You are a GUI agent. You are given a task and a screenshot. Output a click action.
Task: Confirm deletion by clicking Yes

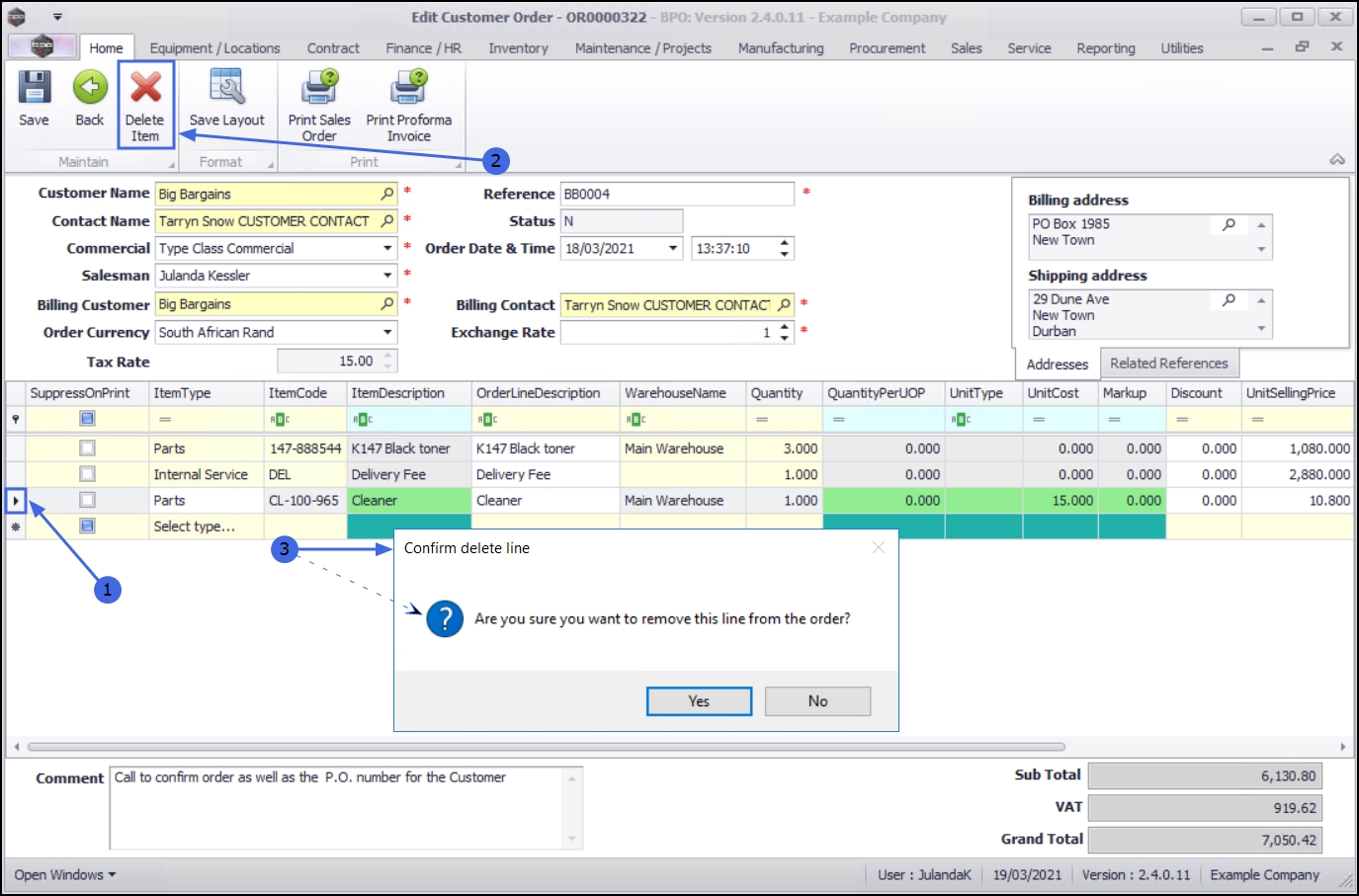pos(699,701)
